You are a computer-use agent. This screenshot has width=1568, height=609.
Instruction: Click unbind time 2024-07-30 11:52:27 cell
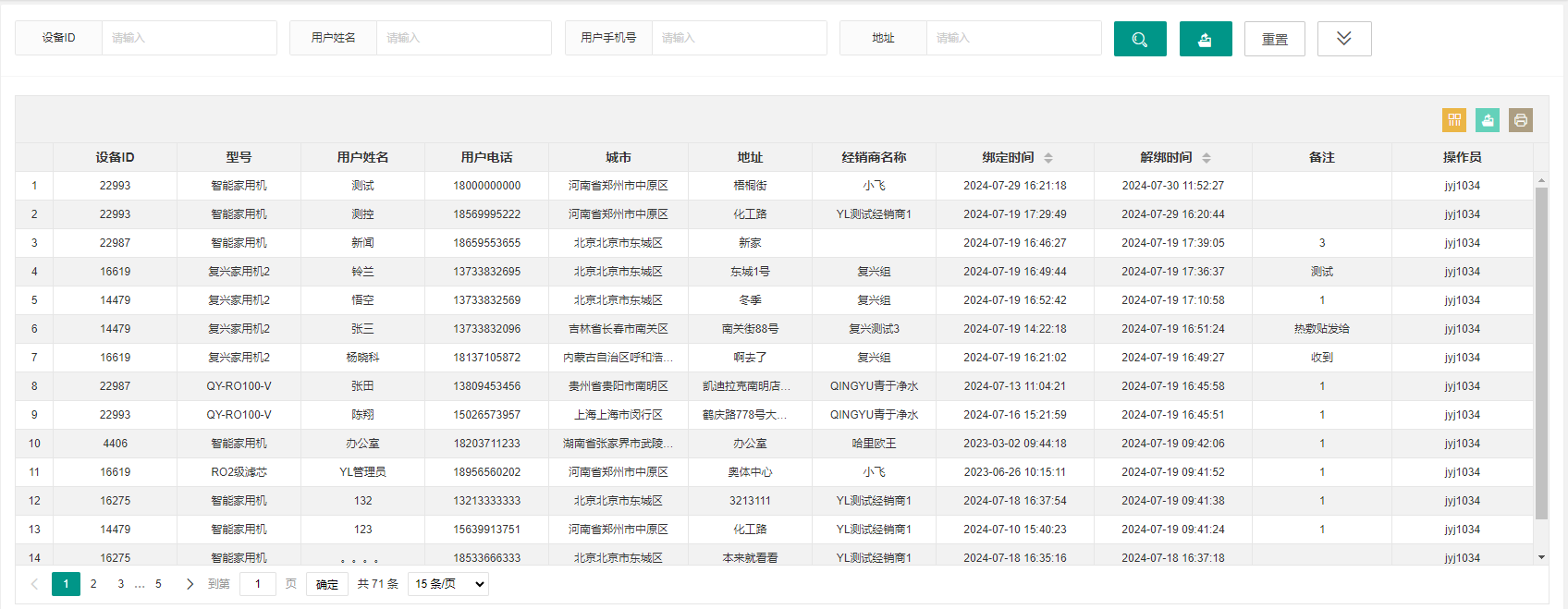(x=1173, y=186)
